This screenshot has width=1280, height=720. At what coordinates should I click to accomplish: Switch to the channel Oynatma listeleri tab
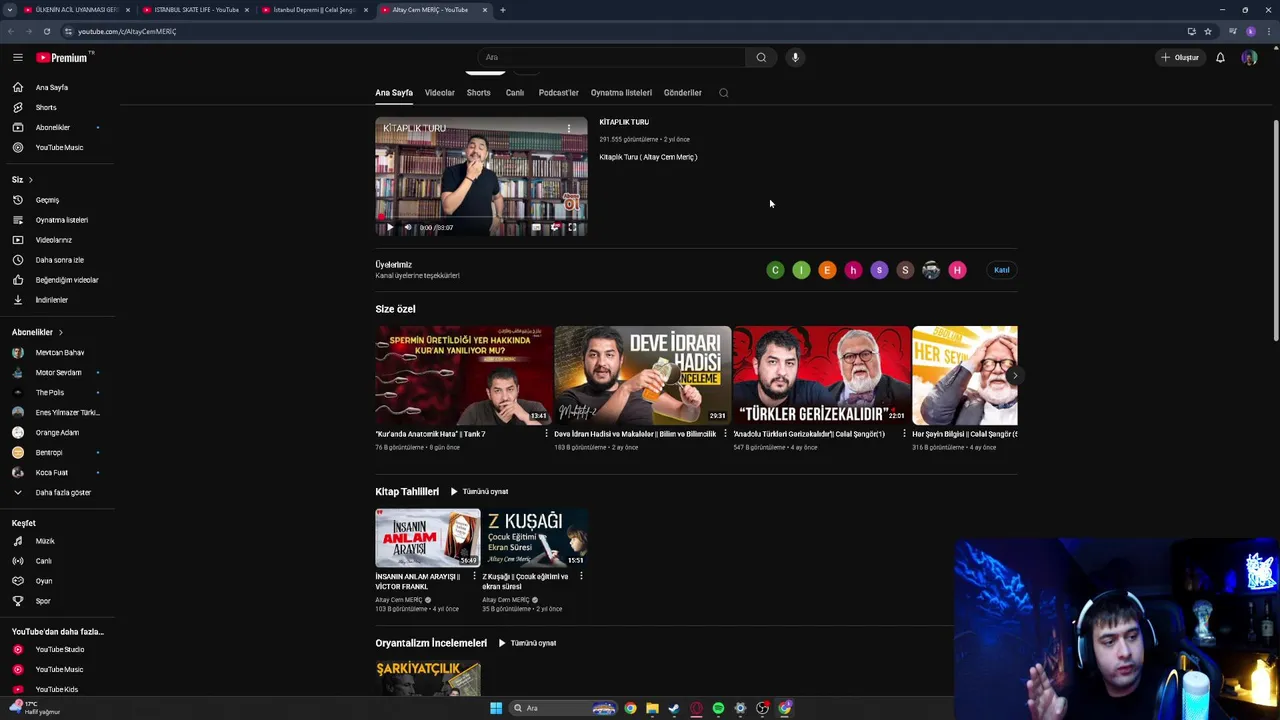tap(621, 93)
